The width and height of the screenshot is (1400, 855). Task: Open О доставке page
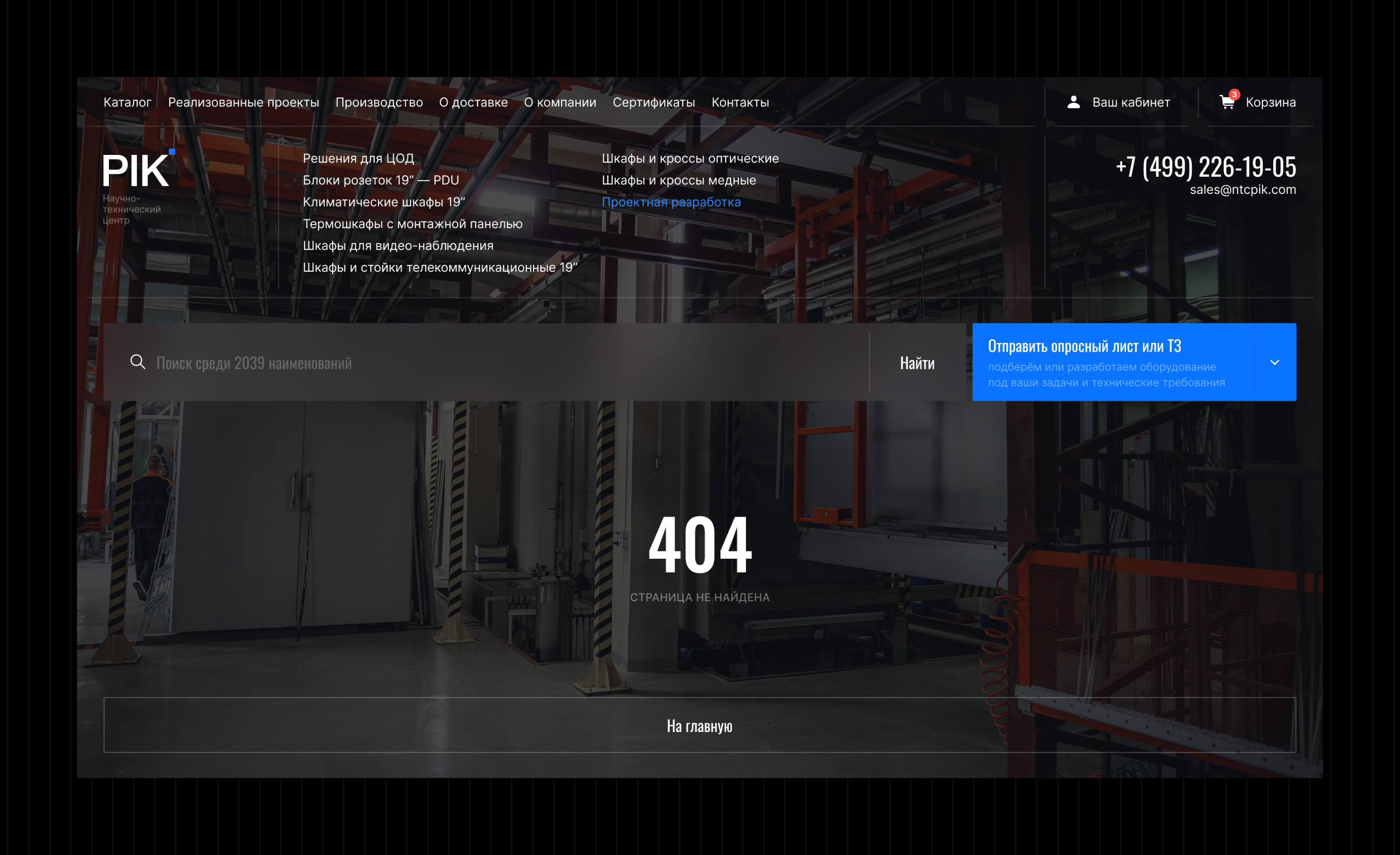pyautogui.click(x=473, y=102)
